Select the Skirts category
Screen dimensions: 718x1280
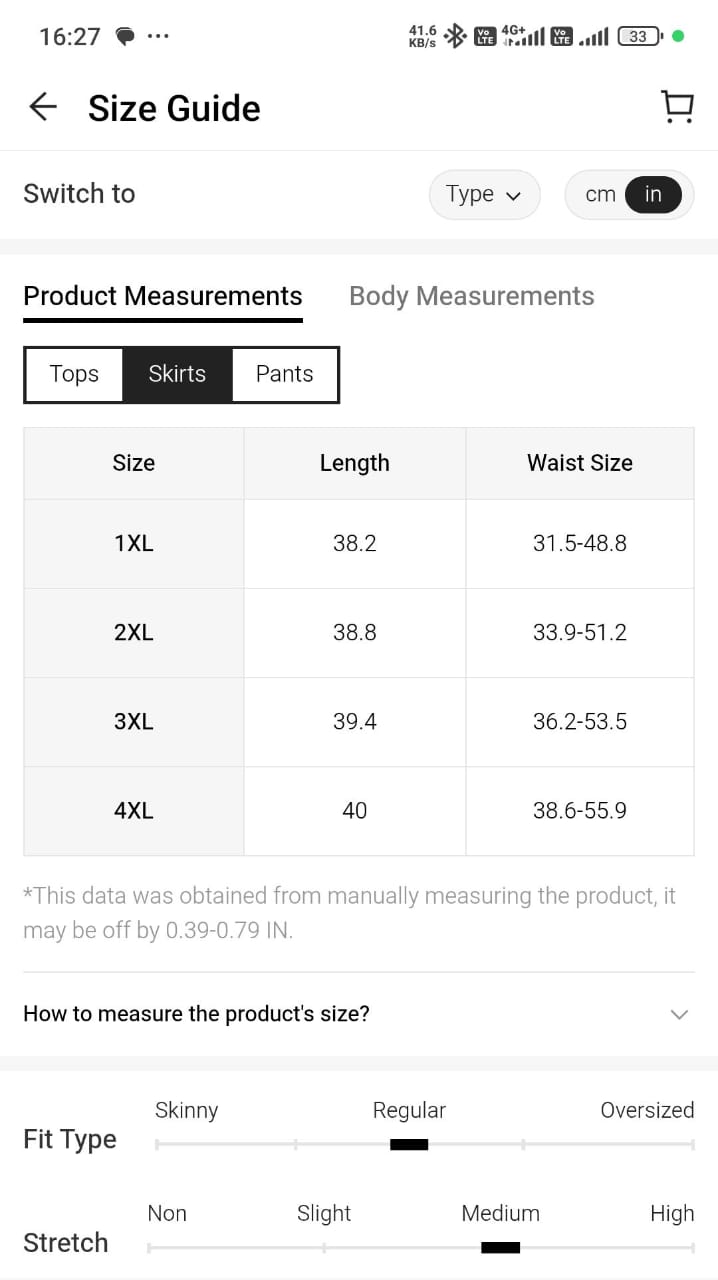[177, 374]
